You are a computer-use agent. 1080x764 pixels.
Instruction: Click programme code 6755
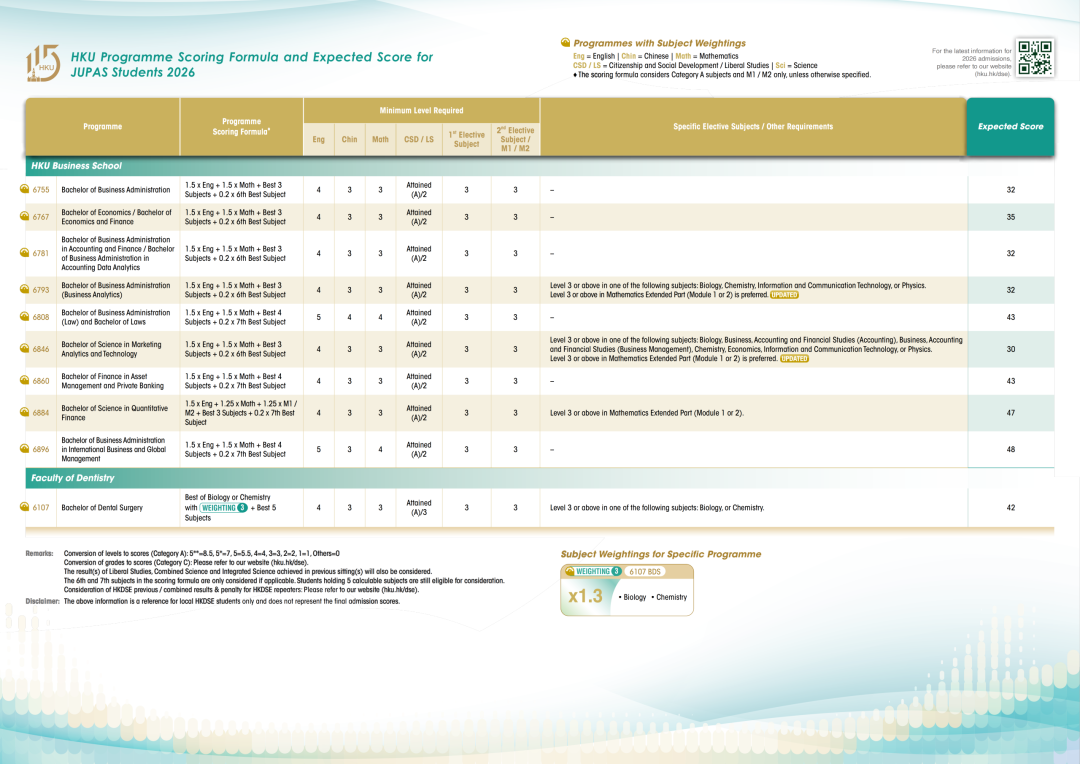pos(41,189)
